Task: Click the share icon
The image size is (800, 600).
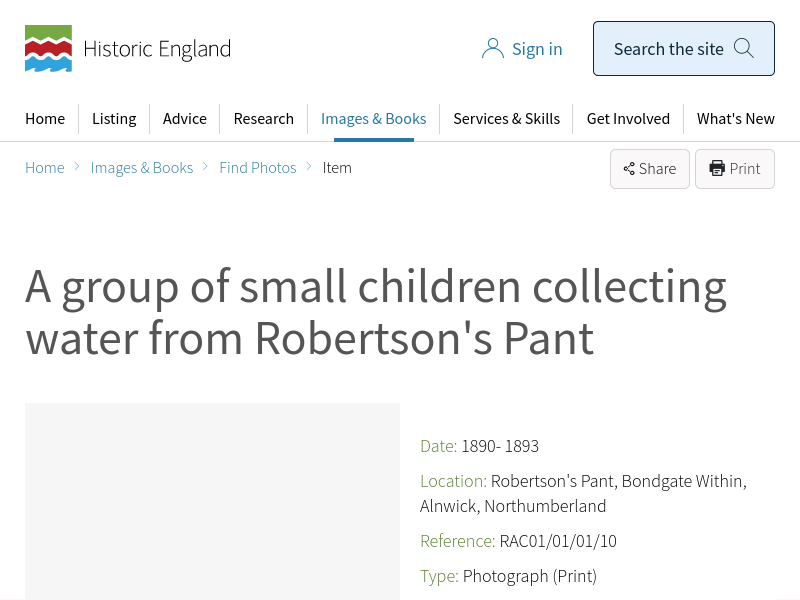Action: [x=629, y=169]
